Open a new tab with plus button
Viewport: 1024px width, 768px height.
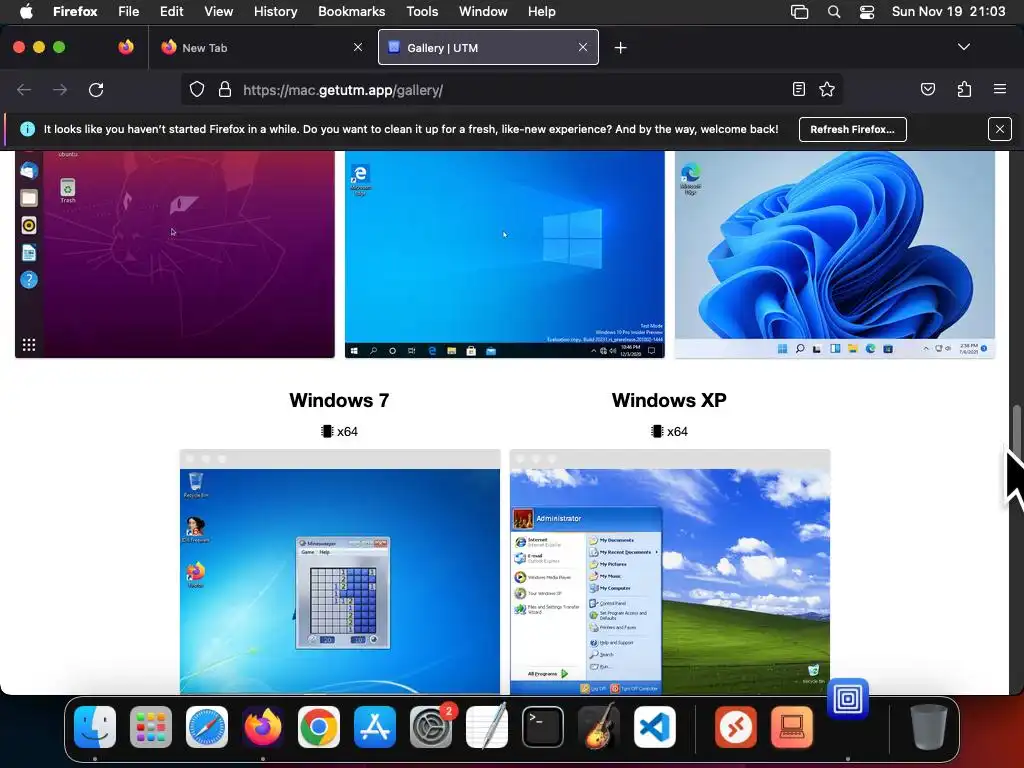[620, 48]
